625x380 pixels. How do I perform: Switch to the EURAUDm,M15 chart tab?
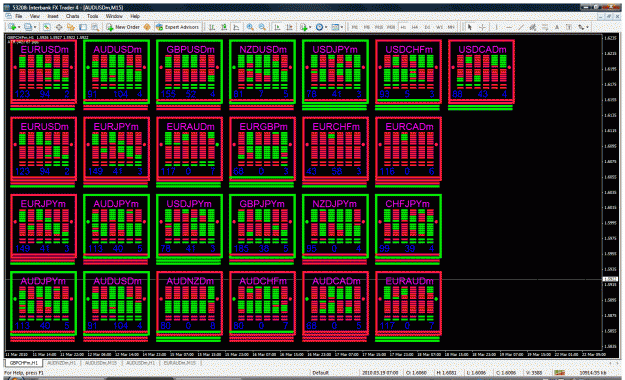click(x=180, y=363)
